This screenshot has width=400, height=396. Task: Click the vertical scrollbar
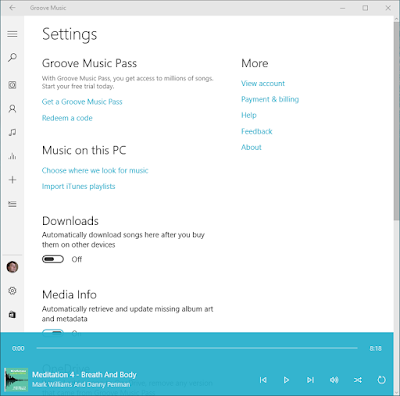[x=396, y=121]
